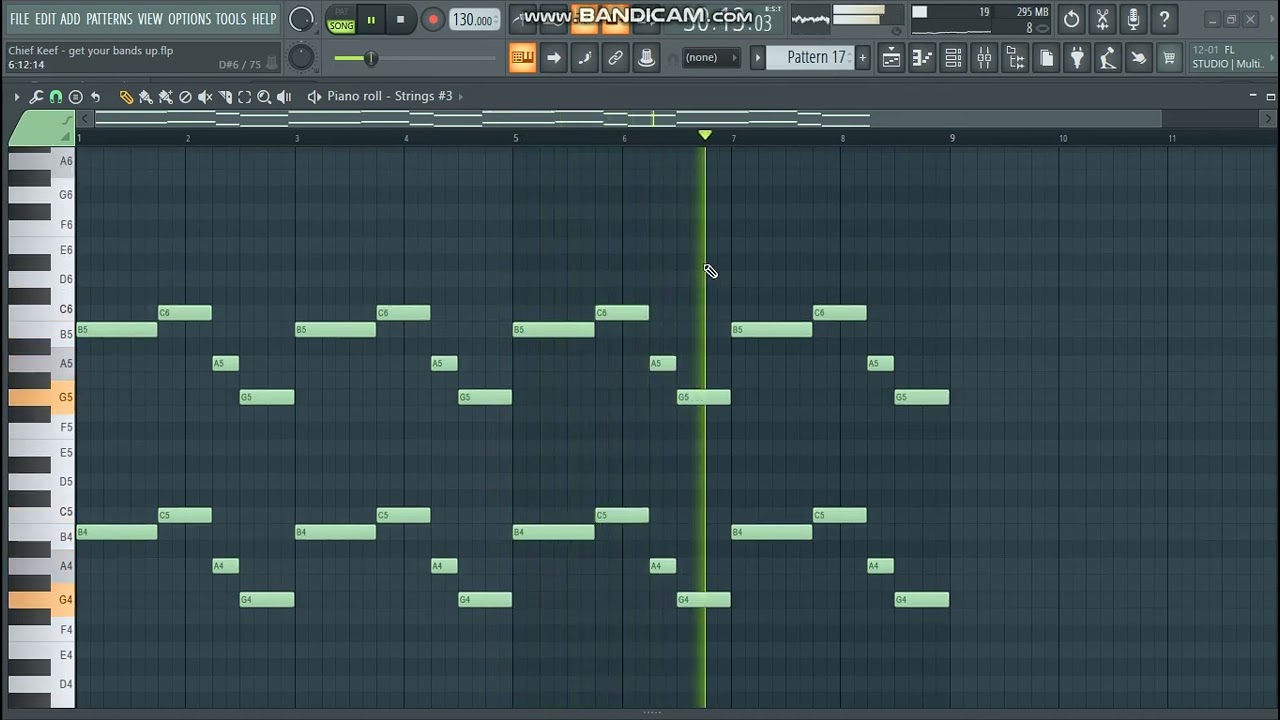
Task: Click the main pitch knob
Action: tap(301, 58)
